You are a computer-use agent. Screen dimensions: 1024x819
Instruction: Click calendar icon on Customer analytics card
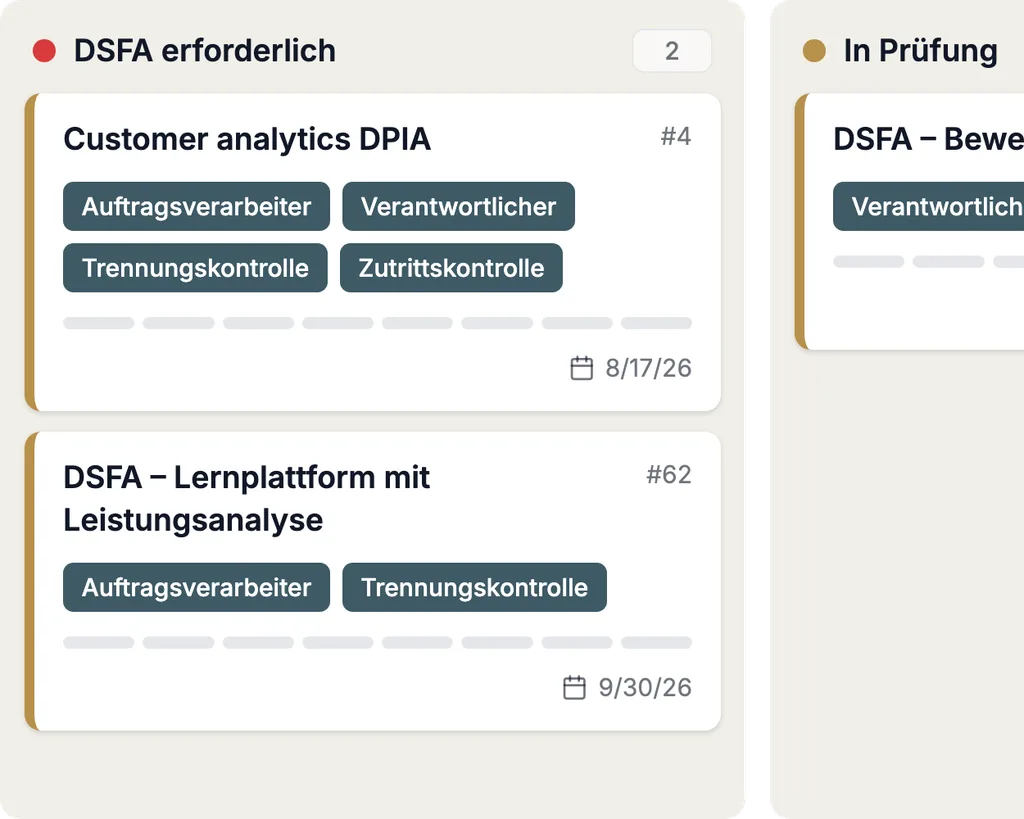[x=581, y=368]
